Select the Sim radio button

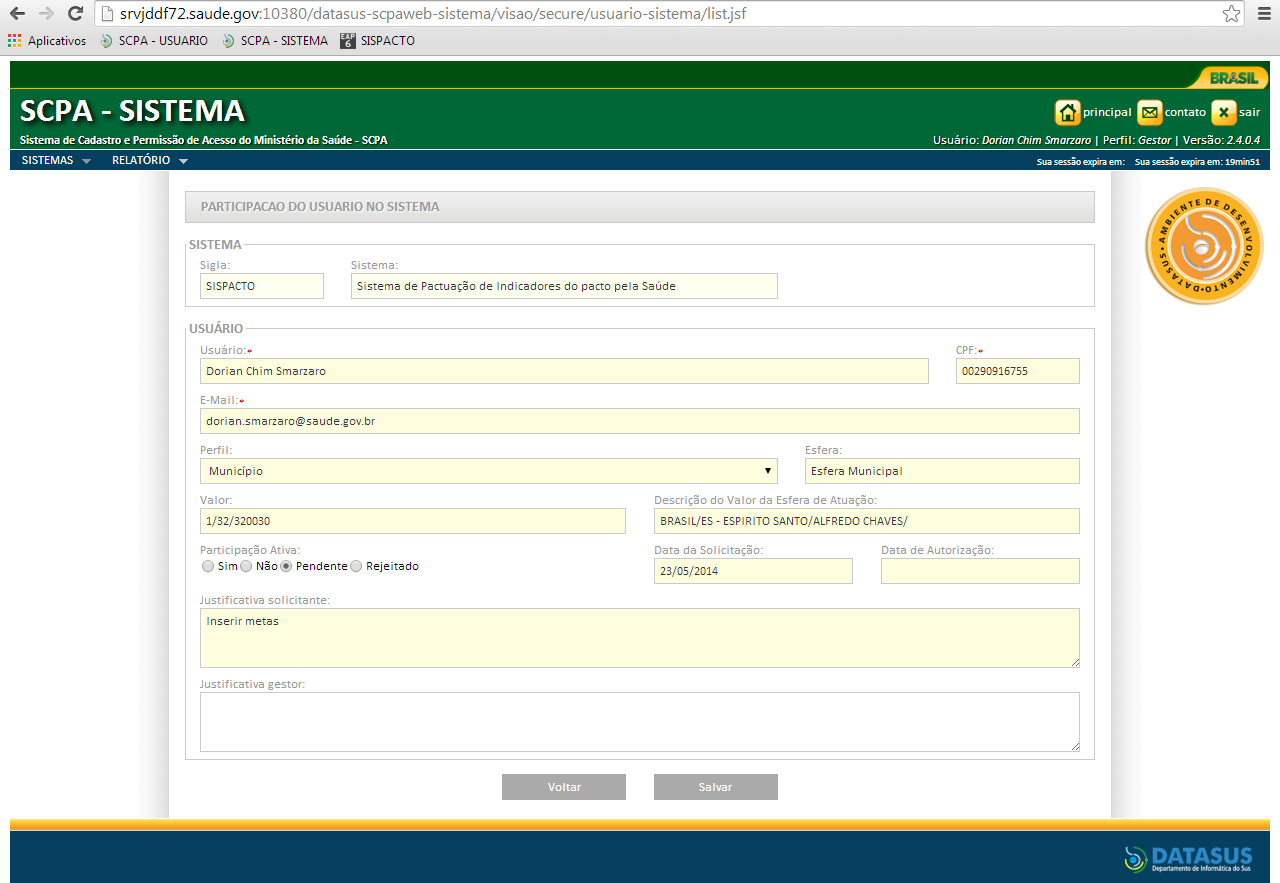click(208, 566)
